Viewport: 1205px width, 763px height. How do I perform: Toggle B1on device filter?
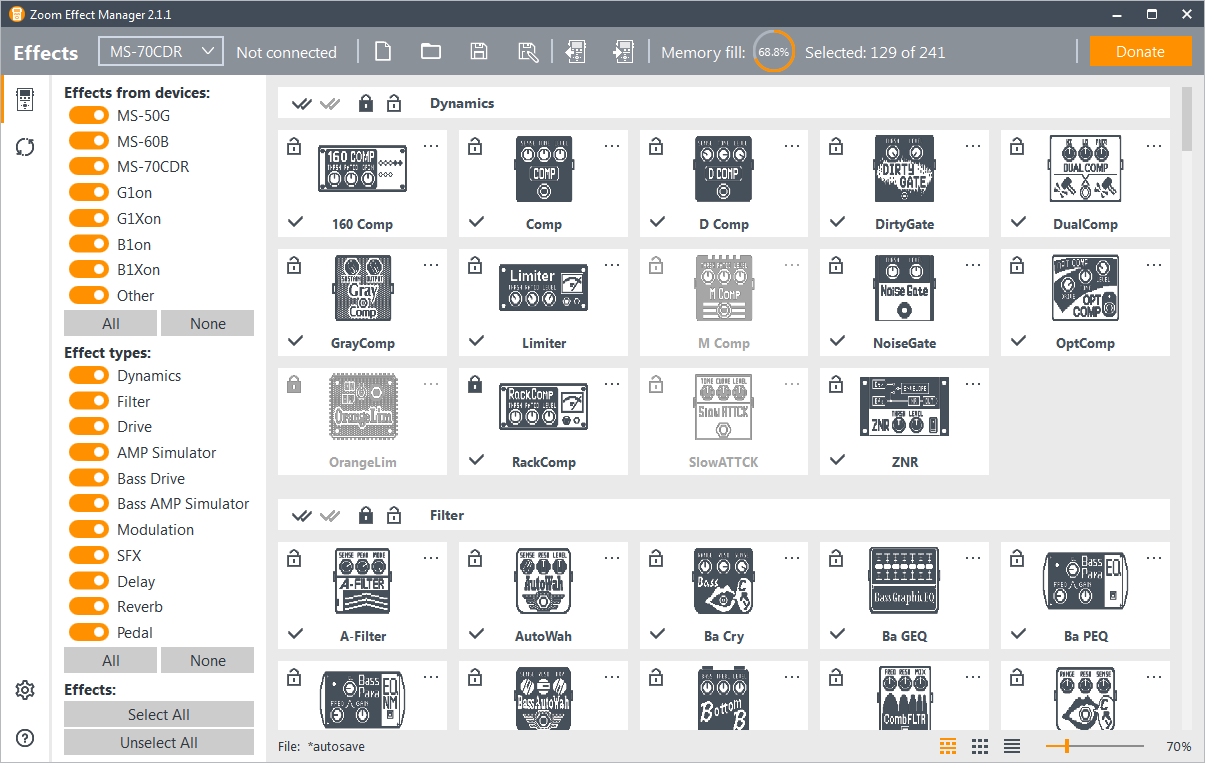click(x=89, y=244)
